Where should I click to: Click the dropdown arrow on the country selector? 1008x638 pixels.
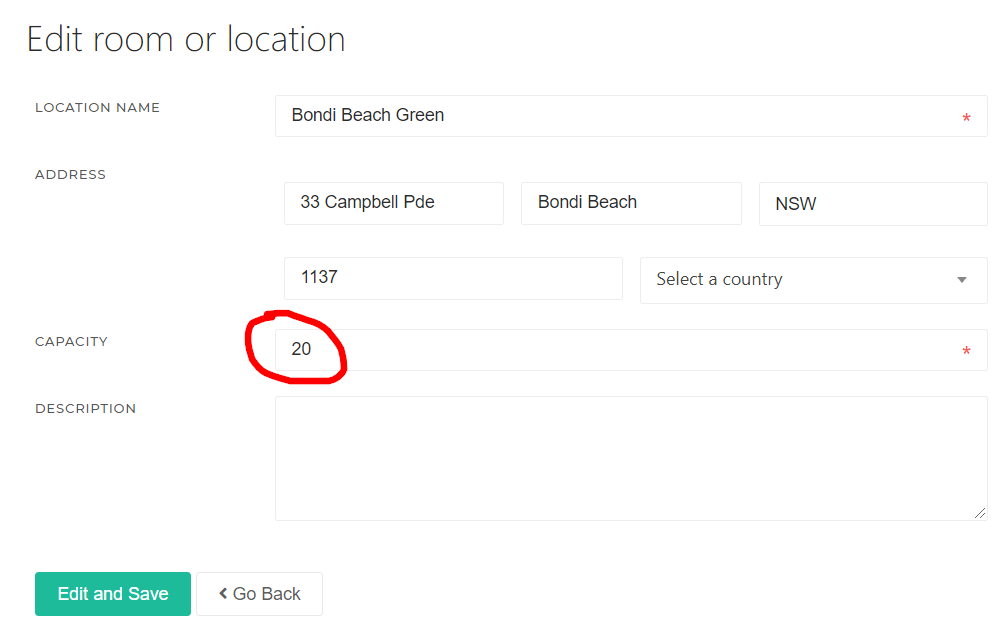pyautogui.click(x=961, y=280)
